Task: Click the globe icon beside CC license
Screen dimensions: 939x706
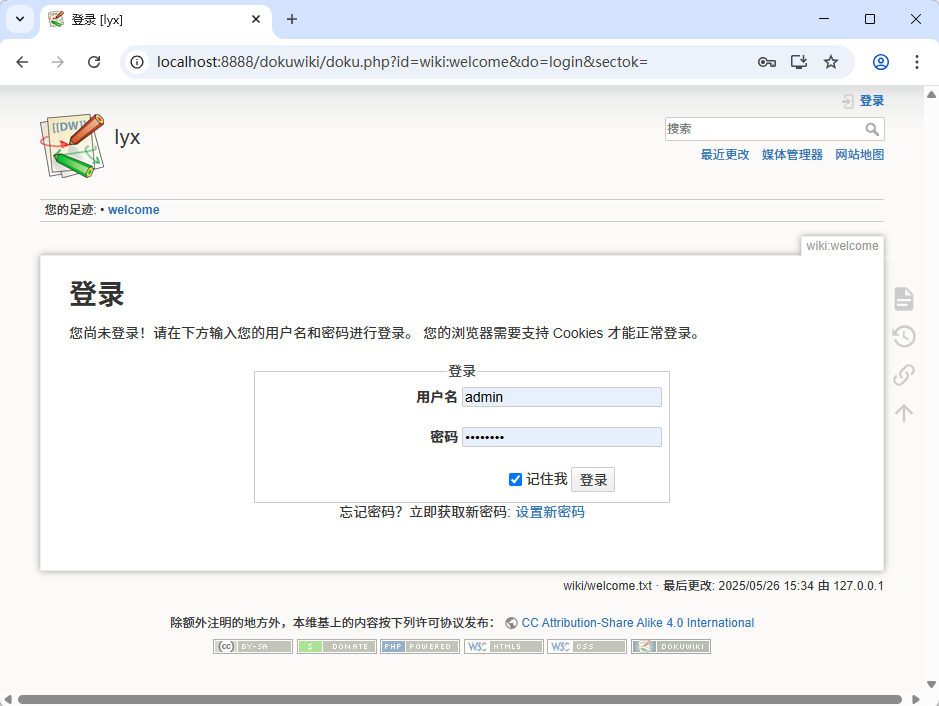Action: (511, 623)
